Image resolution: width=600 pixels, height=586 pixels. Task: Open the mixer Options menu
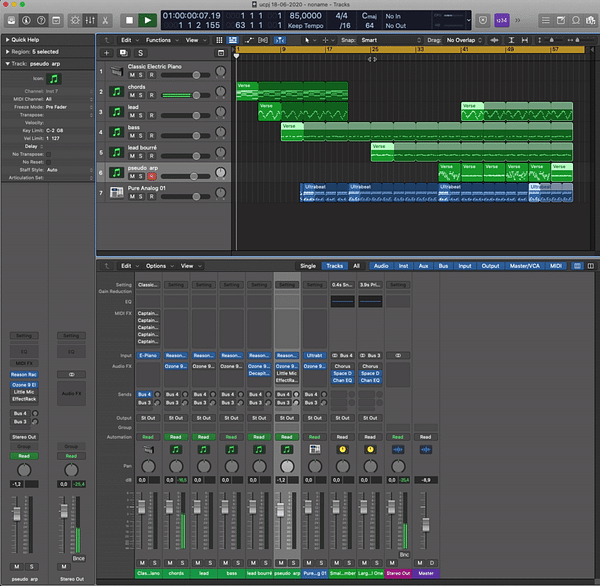point(158,266)
